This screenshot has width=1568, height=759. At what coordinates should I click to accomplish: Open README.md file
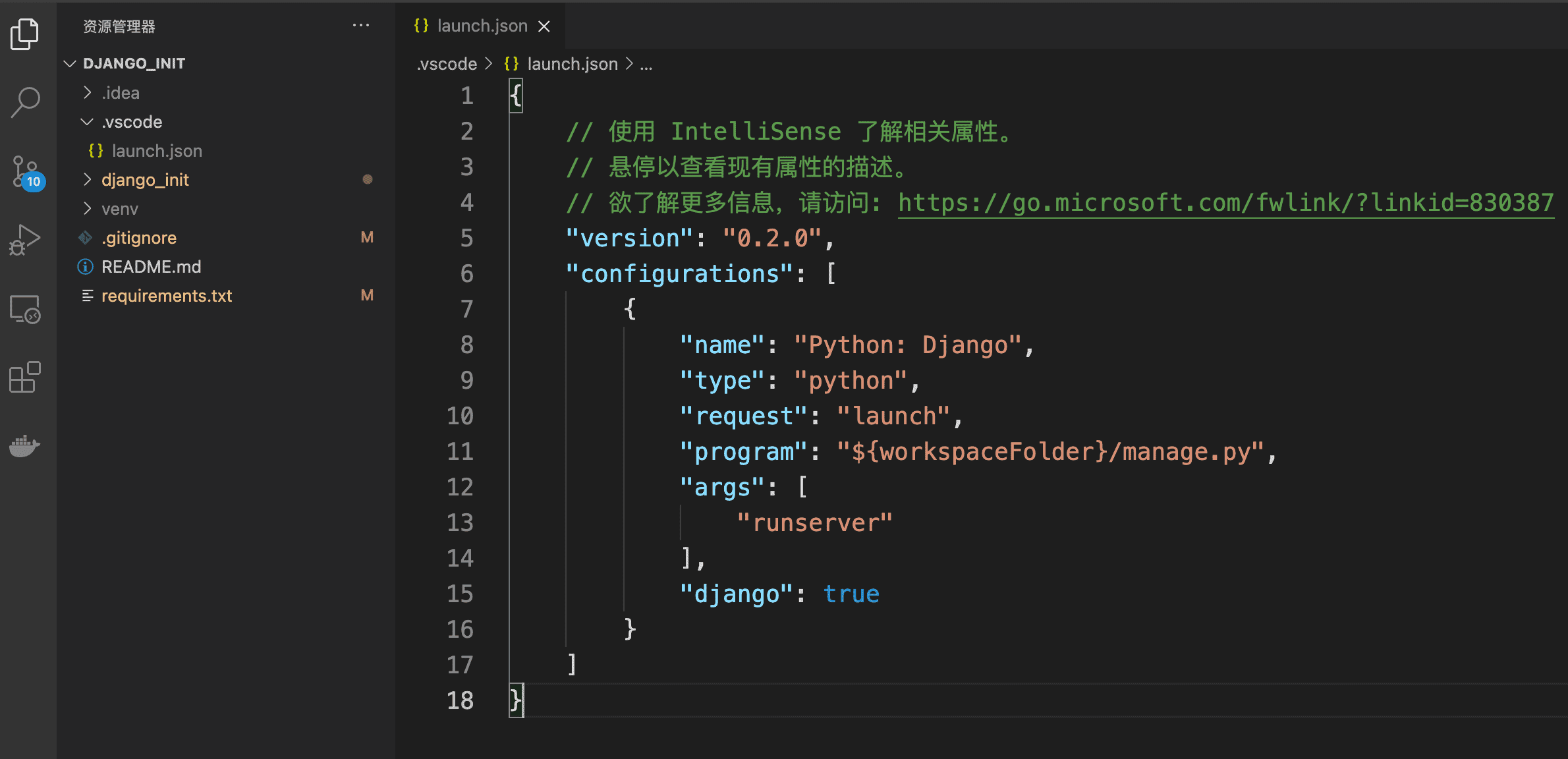click(151, 267)
